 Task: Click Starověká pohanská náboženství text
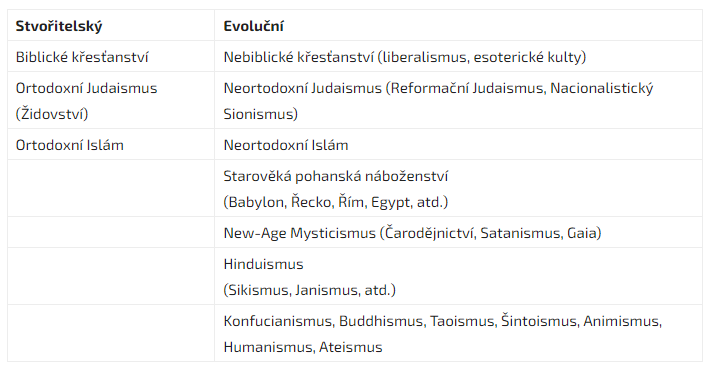click(x=335, y=176)
